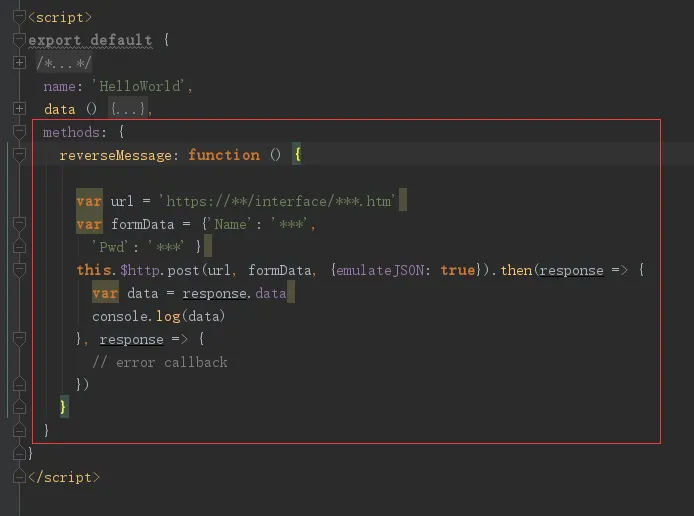
Task: Click fold-end marker beside export default closing brace
Action: pyautogui.click(x=19, y=453)
